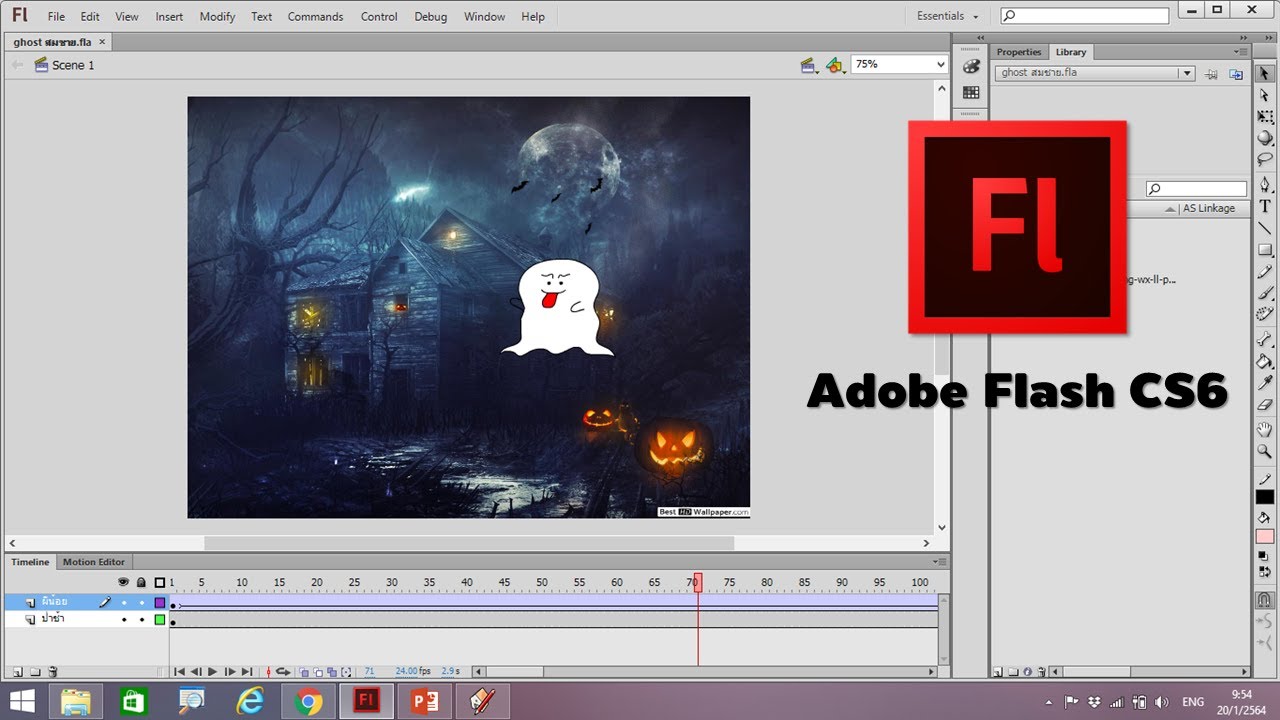Viewport: 1280px width, 720px height.
Task: Open the Library panel options menu
Action: point(1240,52)
